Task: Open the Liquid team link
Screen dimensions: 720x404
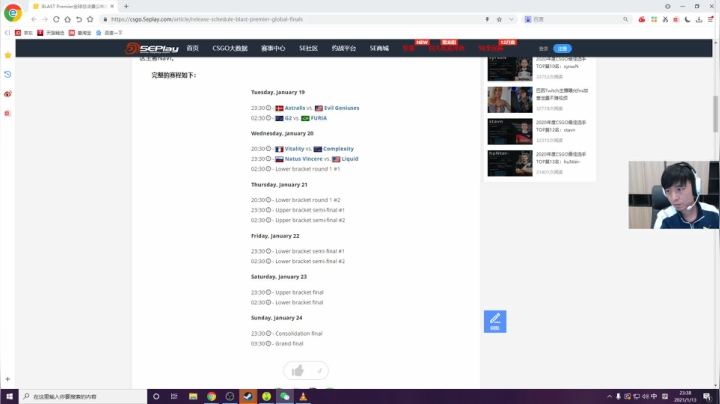Action: click(x=350, y=159)
